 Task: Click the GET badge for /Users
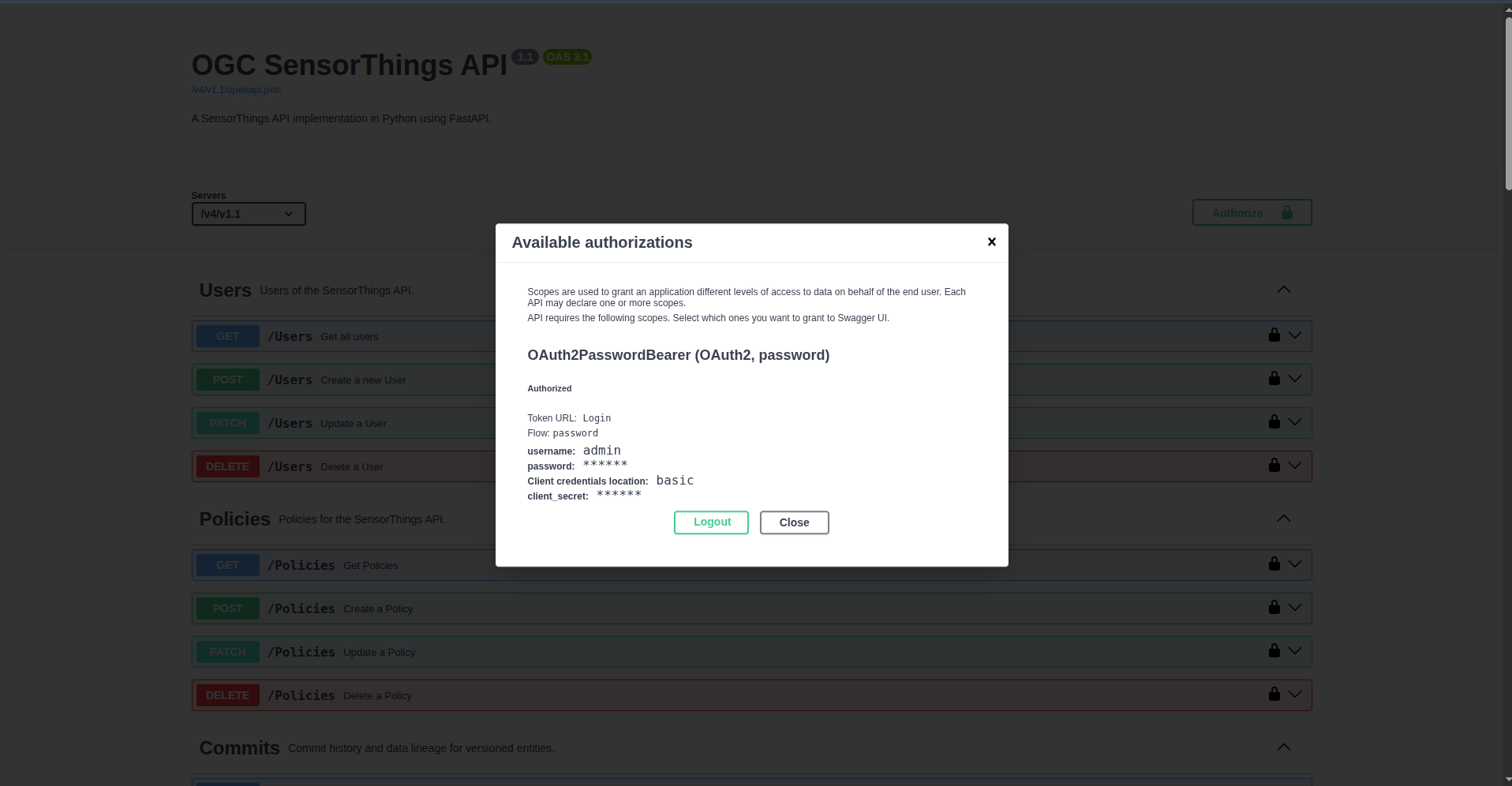tap(227, 336)
